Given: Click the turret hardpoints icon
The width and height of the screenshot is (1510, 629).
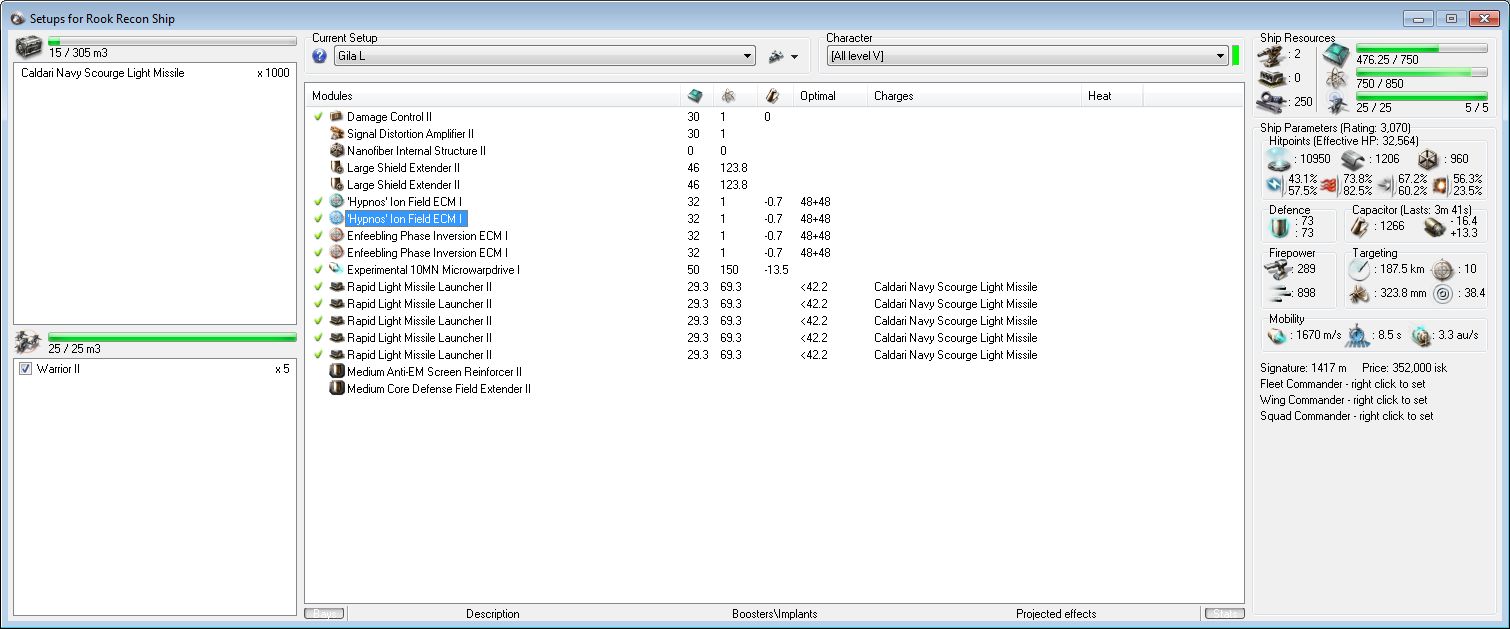Looking at the screenshot, I should click(x=1273, y=54).
